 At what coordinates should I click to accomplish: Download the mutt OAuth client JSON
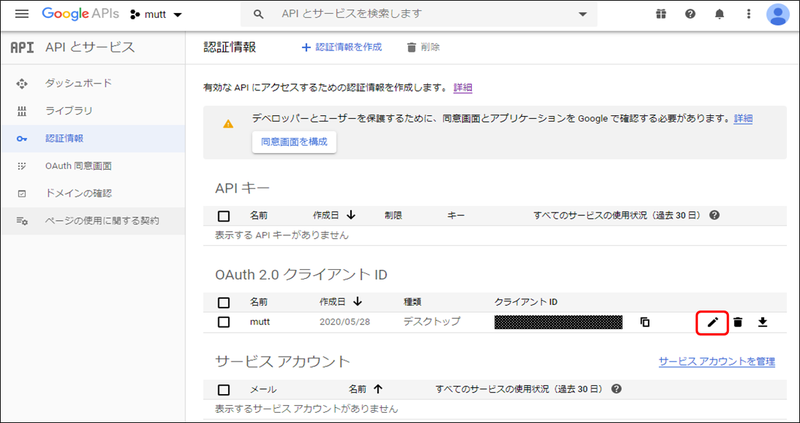point(762,322)
